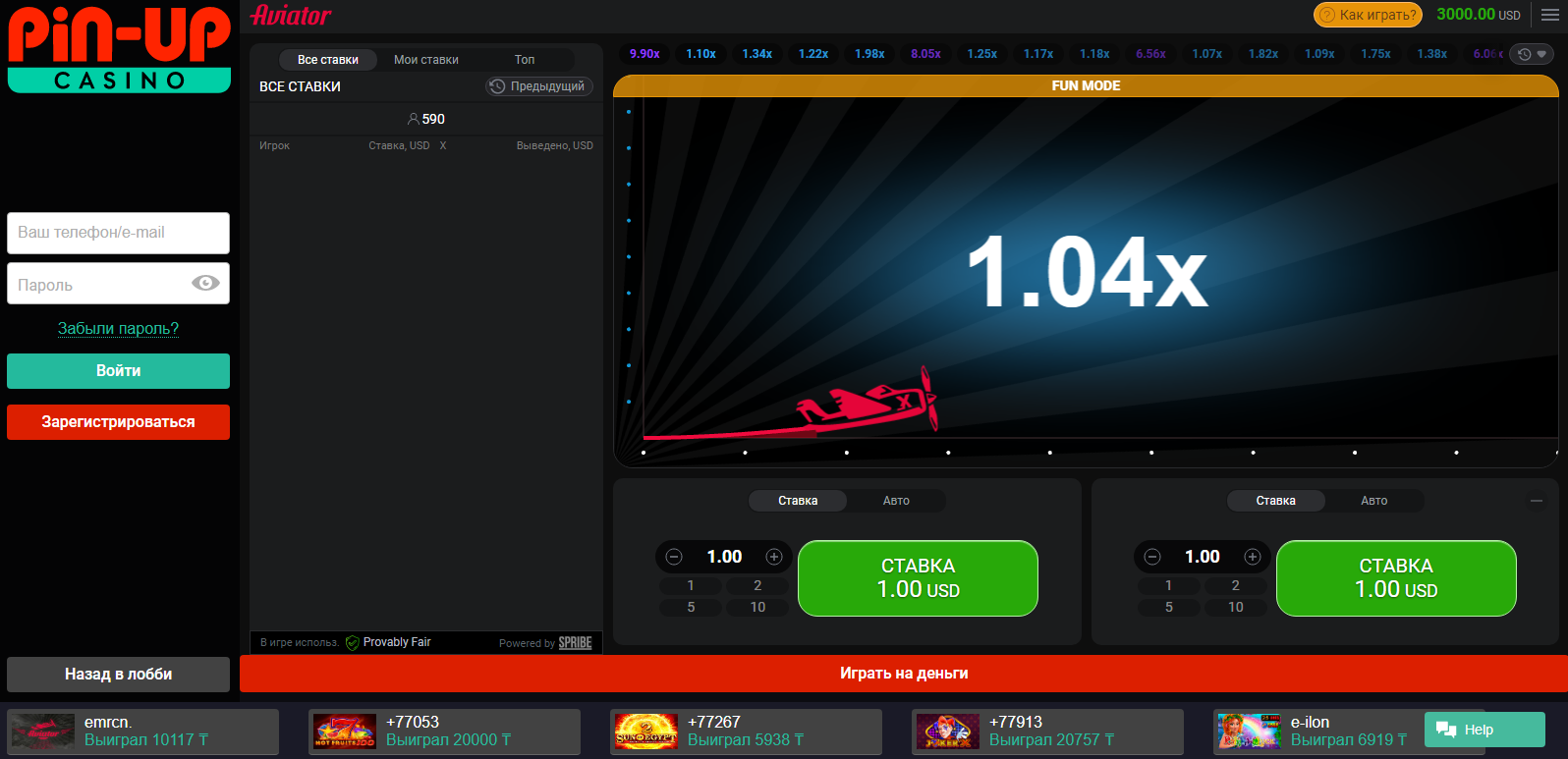Click the Play for money bar

904,674
